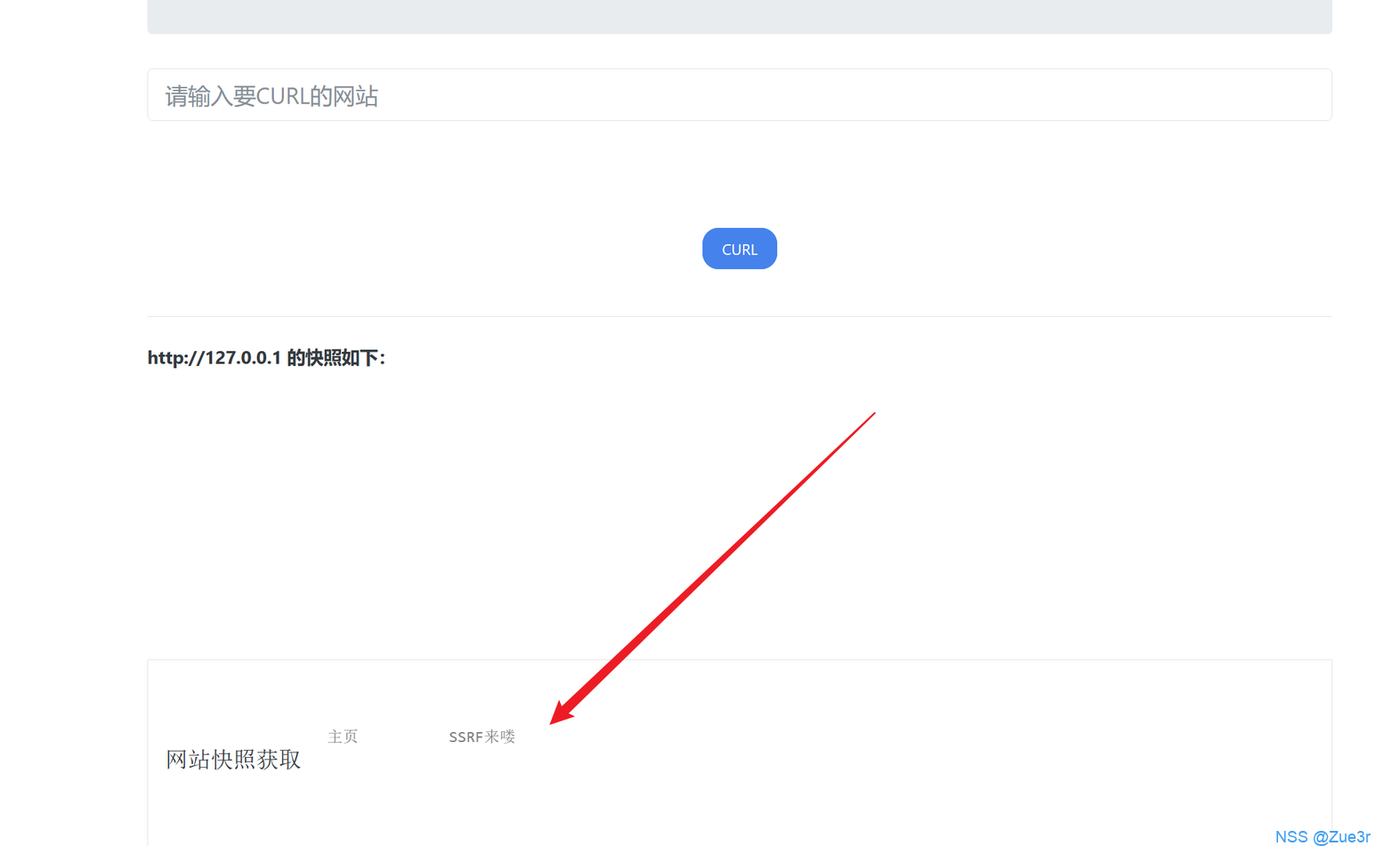
Task: Click the red arrow's pointed head
Action: (559, 715)
